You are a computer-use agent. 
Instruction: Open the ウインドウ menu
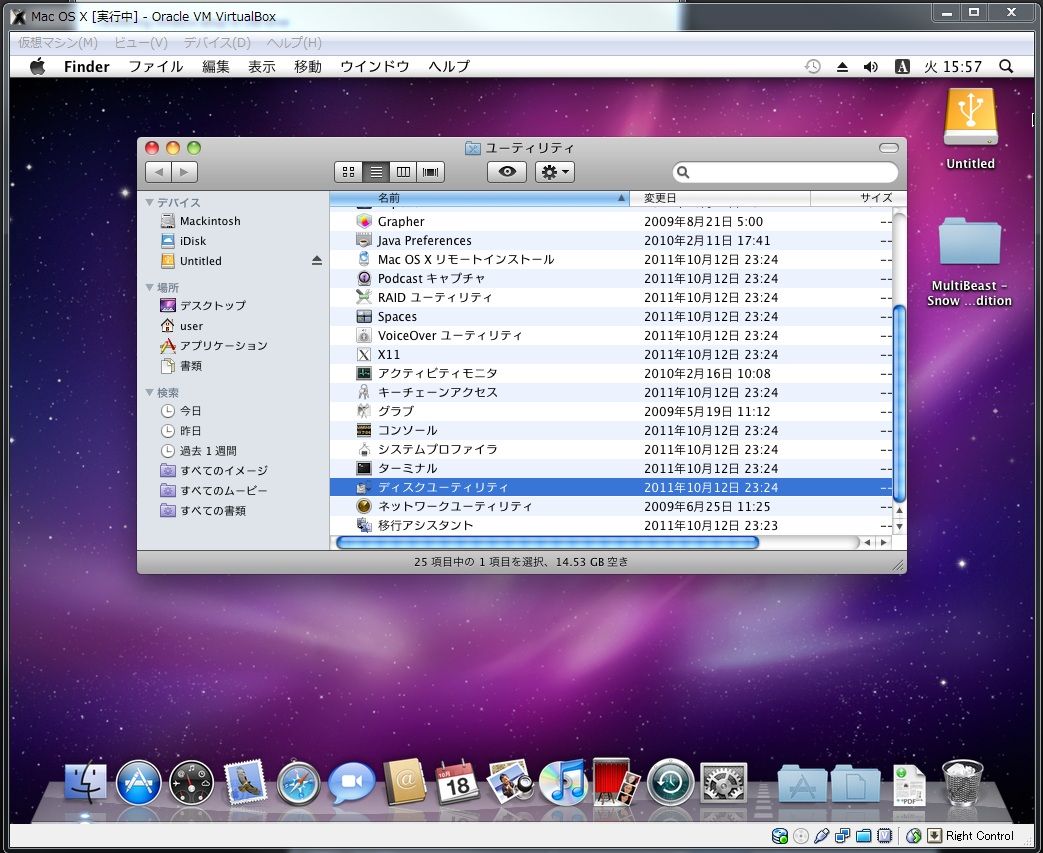[x=374, y=67]
